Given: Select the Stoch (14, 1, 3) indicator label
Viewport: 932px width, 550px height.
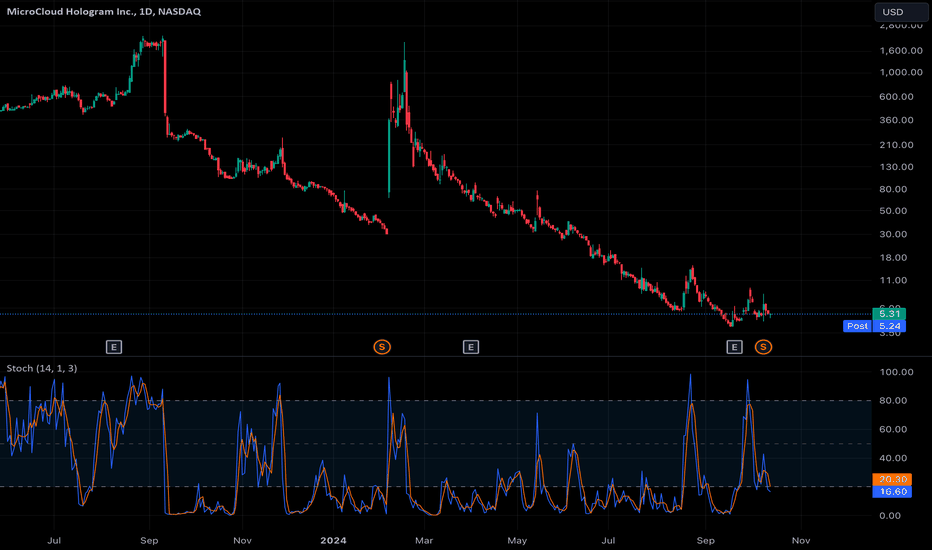Looking at the screenshot, I should (42, 368).
